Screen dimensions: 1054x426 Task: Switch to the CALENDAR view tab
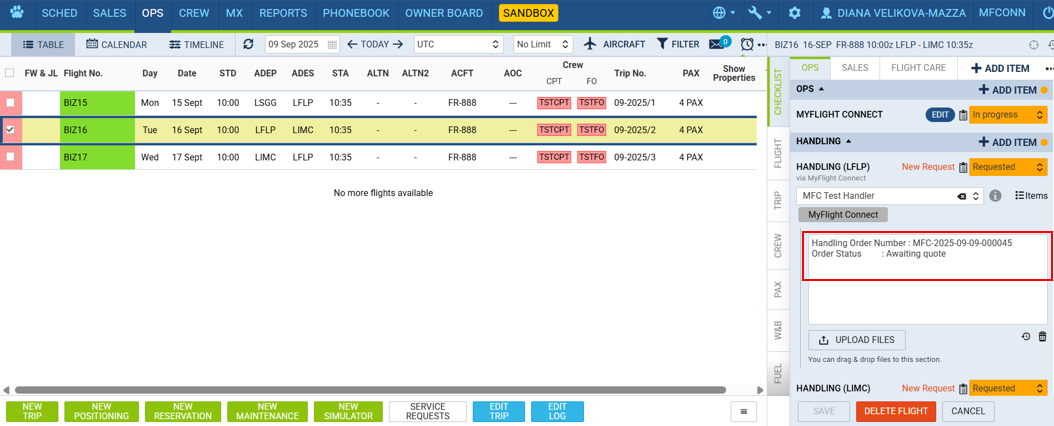pyautogui.click(x=117, y=45)
